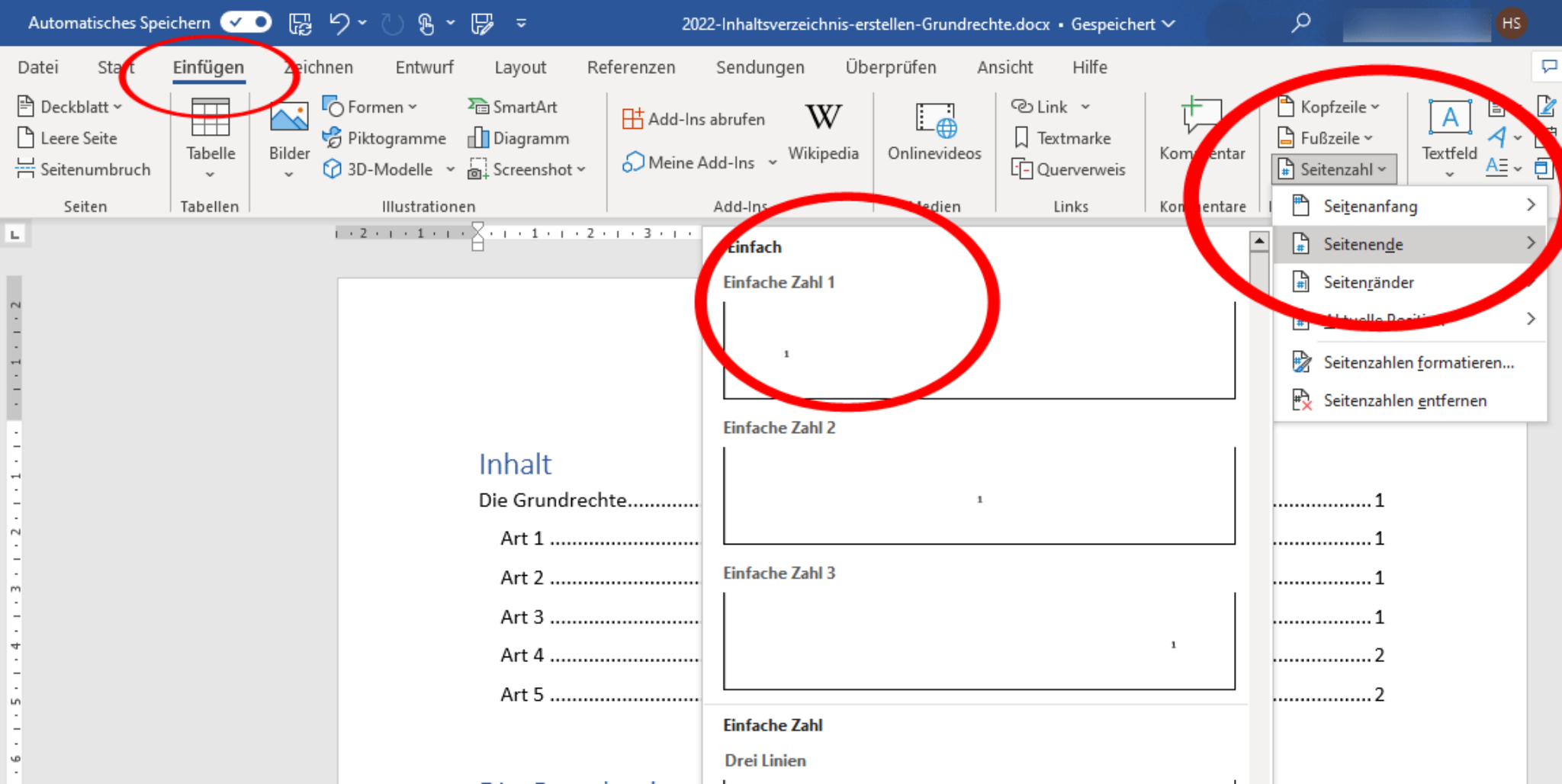Click the Undo arrow icon

click(339, 24)
